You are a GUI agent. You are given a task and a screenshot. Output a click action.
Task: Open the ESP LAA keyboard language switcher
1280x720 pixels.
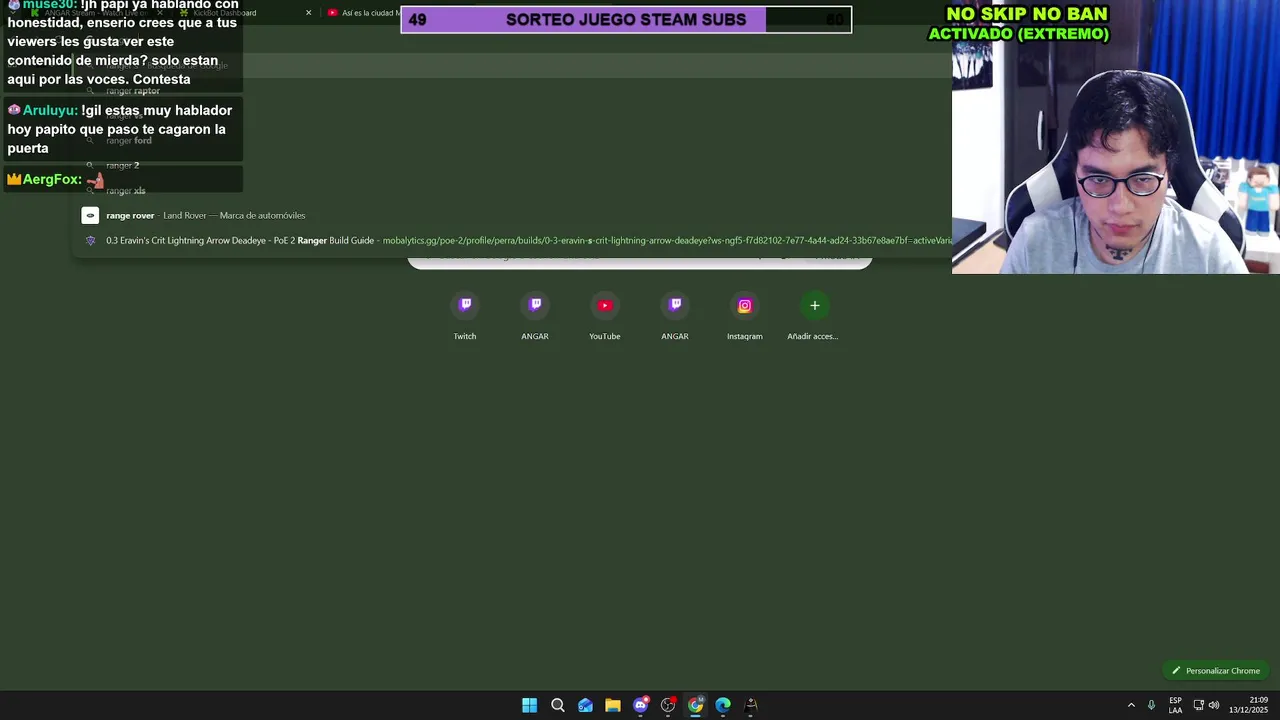pyautogui.click(x=1175, y=705)
